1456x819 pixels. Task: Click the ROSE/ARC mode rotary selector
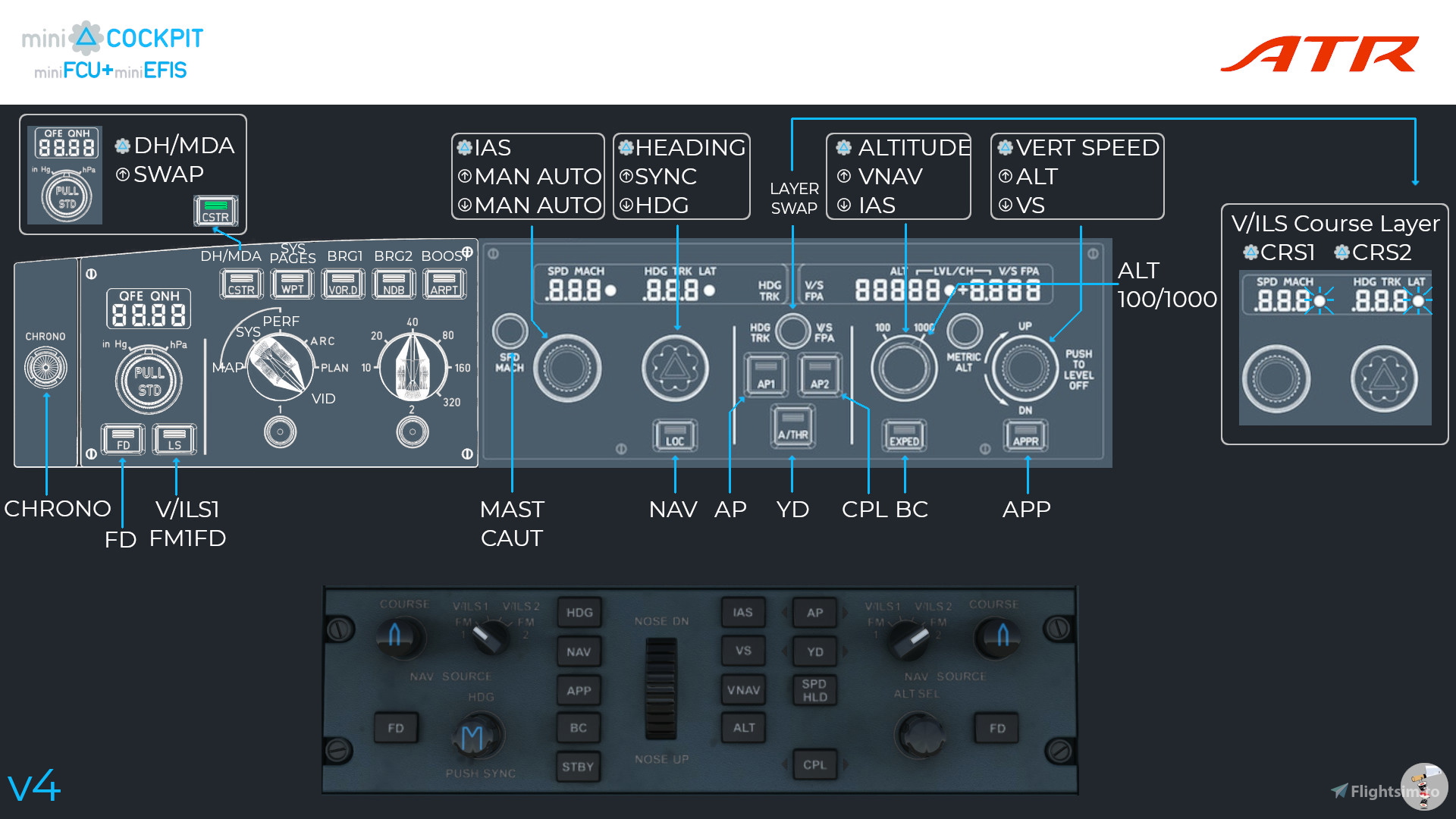click(x=280, y=367)
